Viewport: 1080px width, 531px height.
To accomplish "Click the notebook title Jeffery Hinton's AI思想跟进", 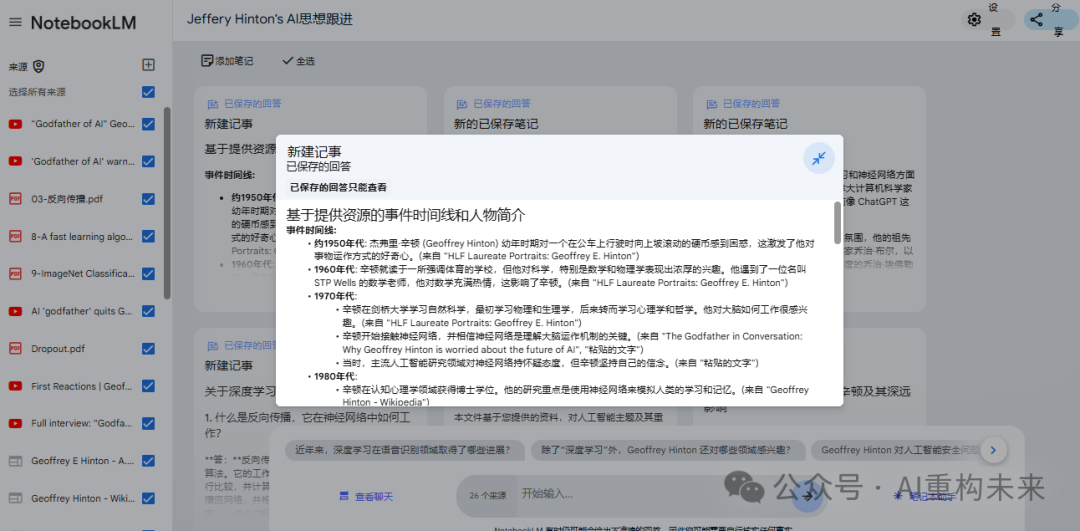I will [x=270, y=19].
